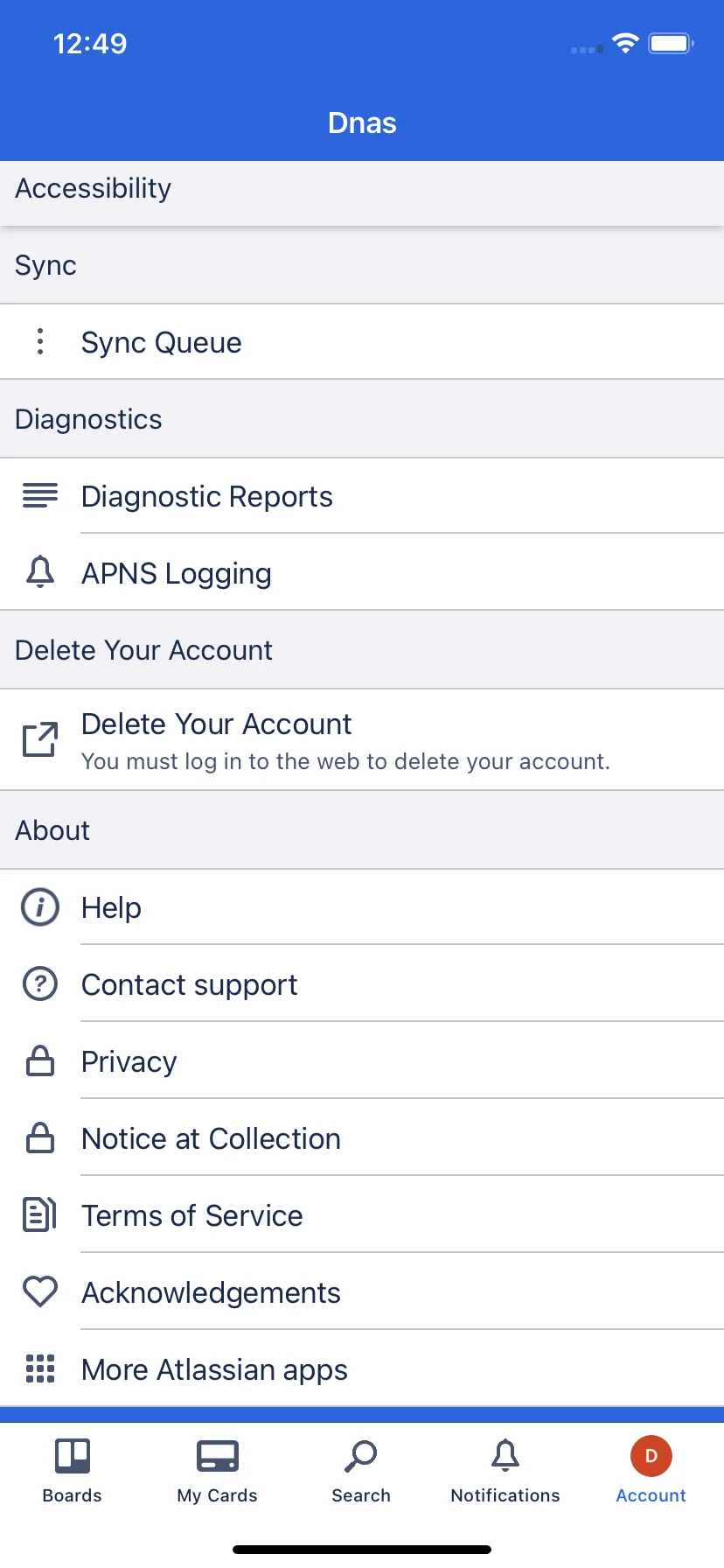
Task: Select the Account tab avatar
Action: 651,1456
